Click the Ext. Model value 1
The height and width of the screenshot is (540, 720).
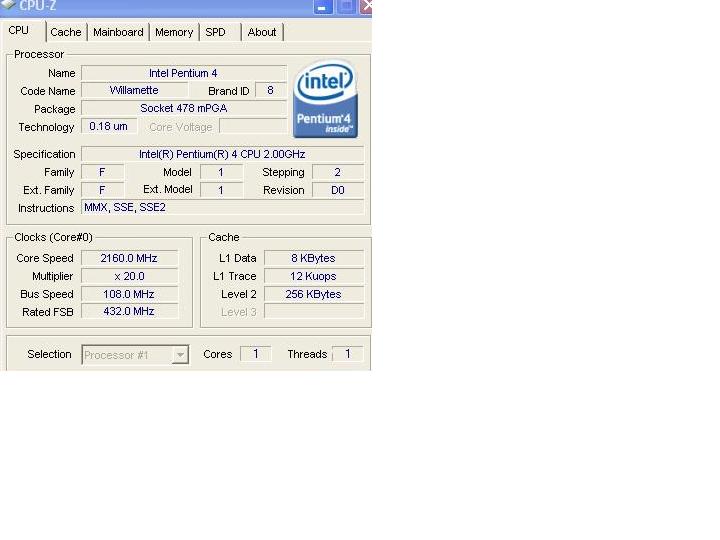coord(221,190)
